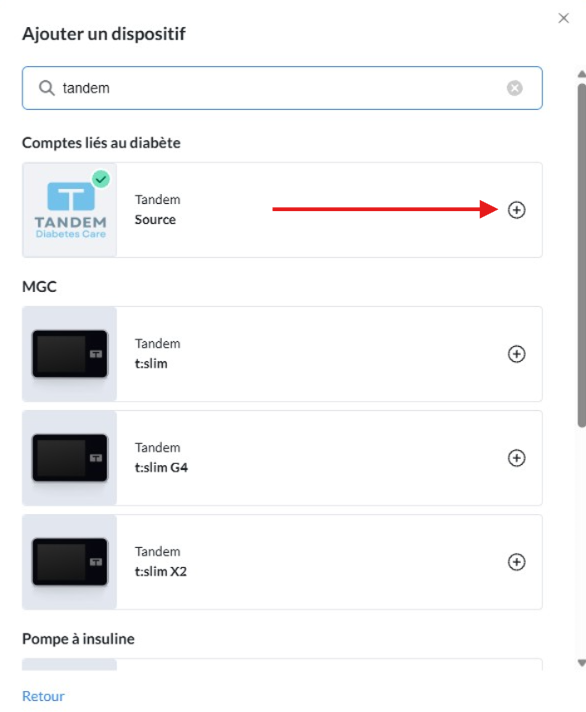Click the t:slim G4 pump thumbnail

pyautogui.click(x=70, y=458)
